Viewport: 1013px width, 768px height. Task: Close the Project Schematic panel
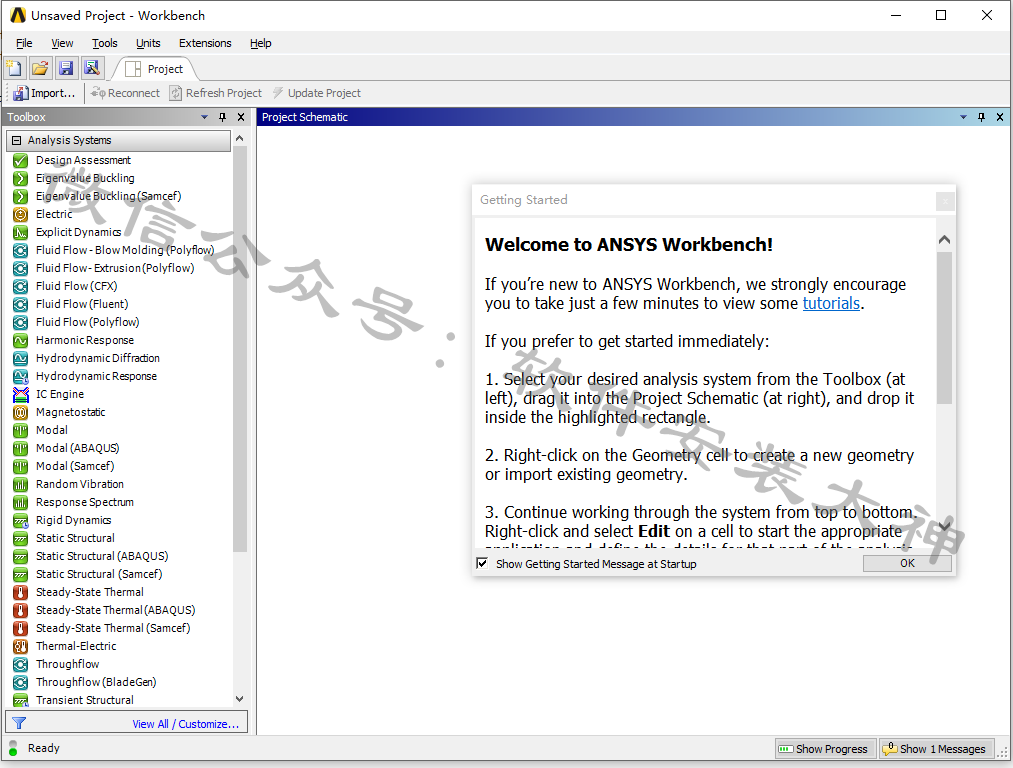click(999, 117)
